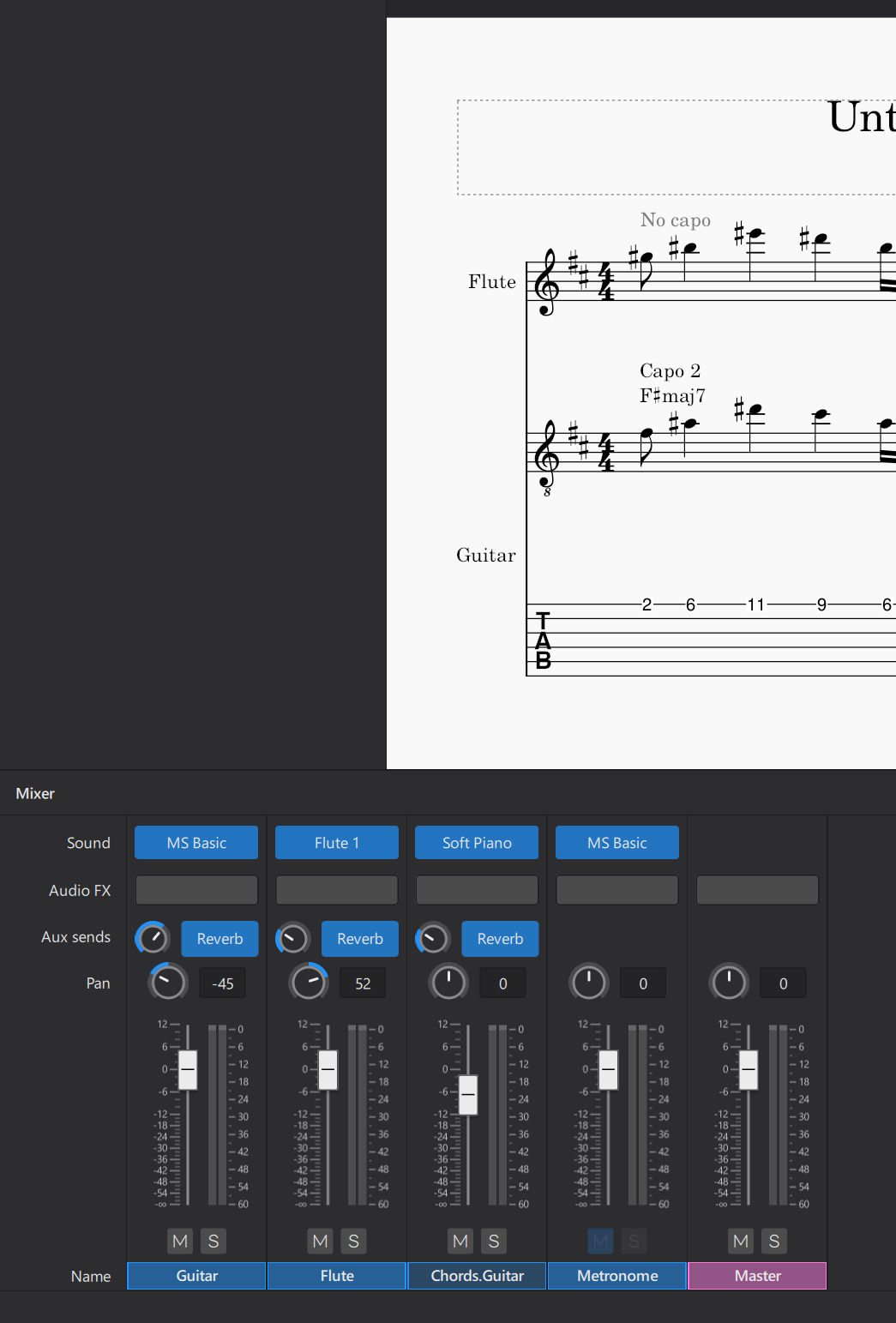Open the Flute 1 sound selector
This screenshot has height=1323, width=896.
point(336,842)
